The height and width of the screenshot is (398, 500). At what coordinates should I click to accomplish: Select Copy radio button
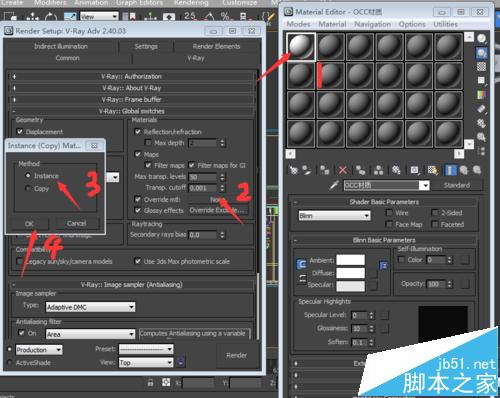[x=28, y=188]
